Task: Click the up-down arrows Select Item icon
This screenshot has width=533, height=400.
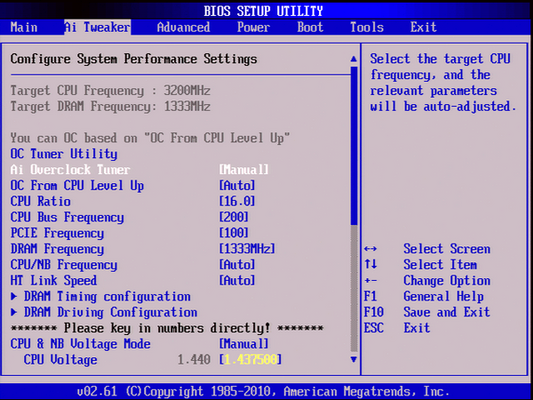Action: tap(370, 264)
